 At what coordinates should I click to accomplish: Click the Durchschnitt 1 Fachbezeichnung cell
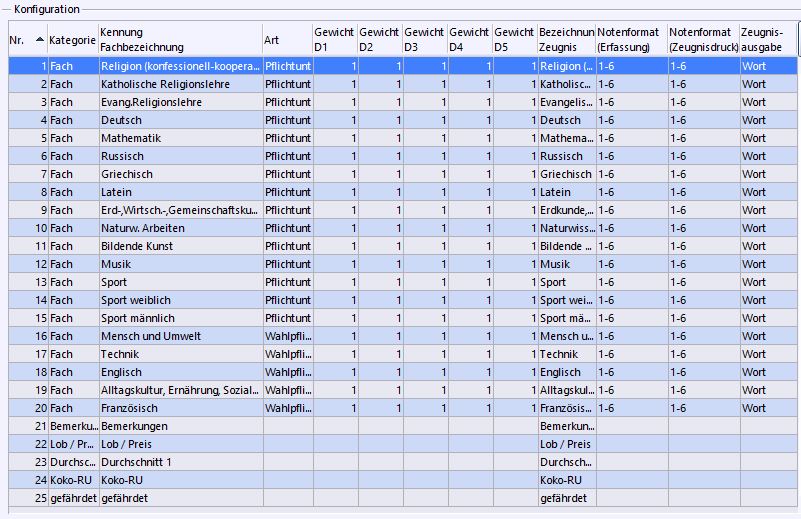tap(179, 462)
